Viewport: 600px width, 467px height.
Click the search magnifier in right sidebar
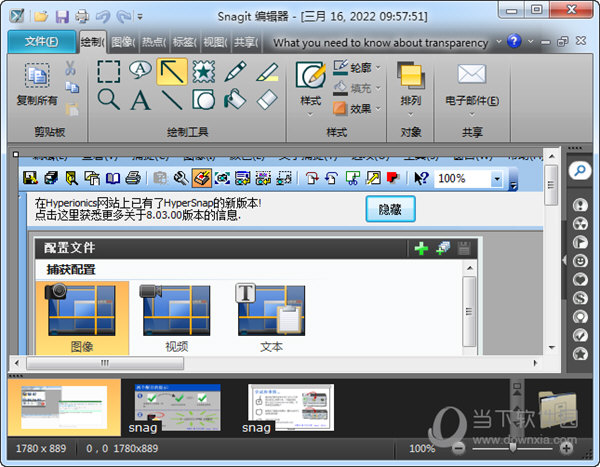pyautogui.click(x=580, y=170)
